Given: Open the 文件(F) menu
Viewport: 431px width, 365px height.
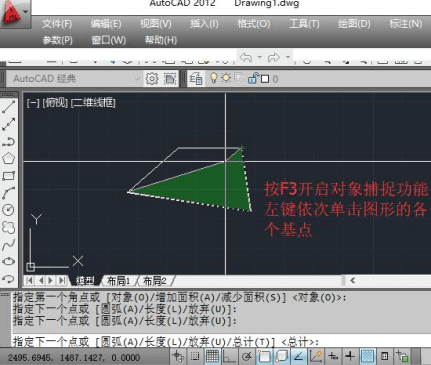Looking at the screenshot, I should point(57,24).
